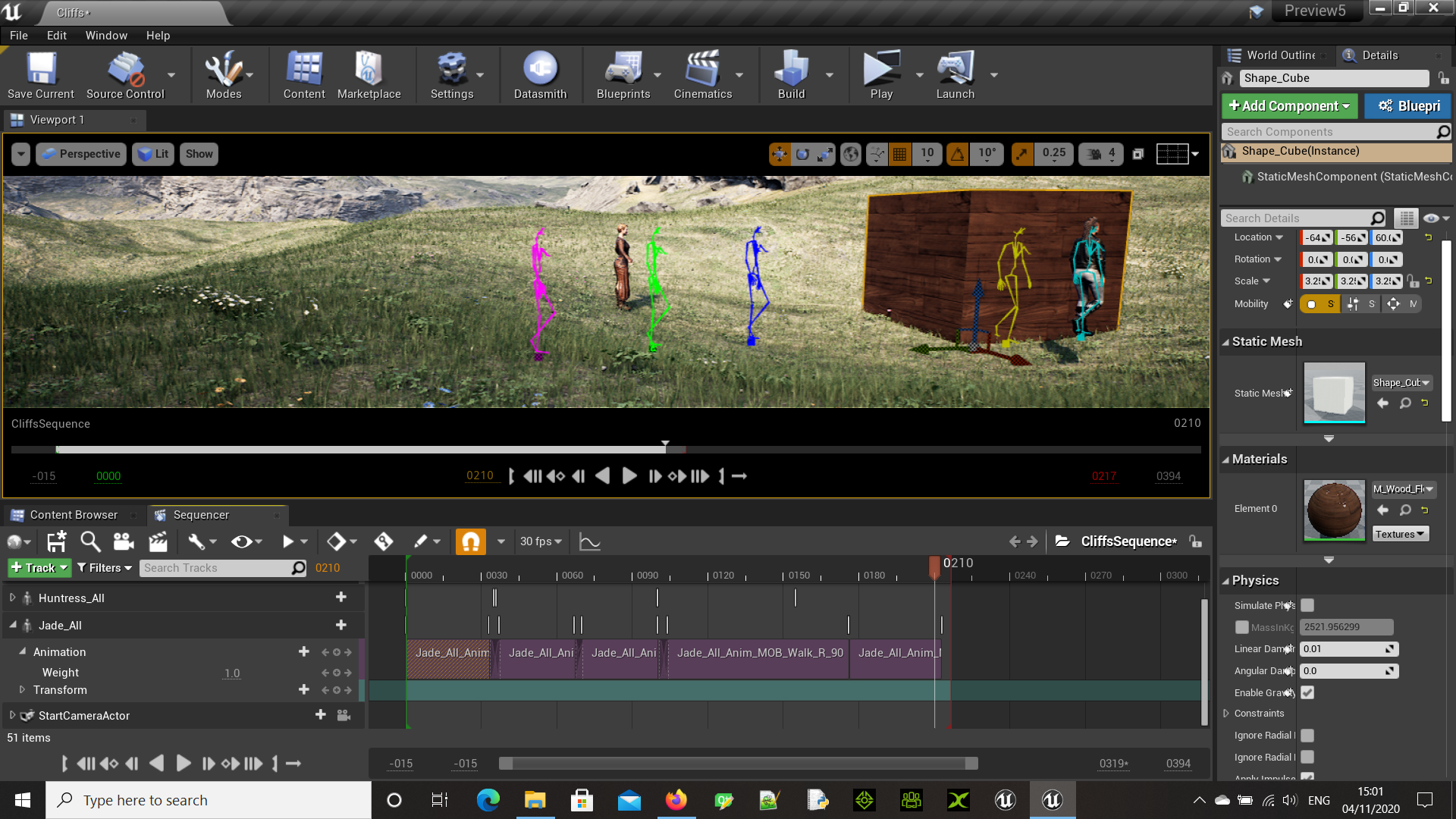
Task: Toggle Sequencer snapping magnet button
Action: click(x=470, y=541)
